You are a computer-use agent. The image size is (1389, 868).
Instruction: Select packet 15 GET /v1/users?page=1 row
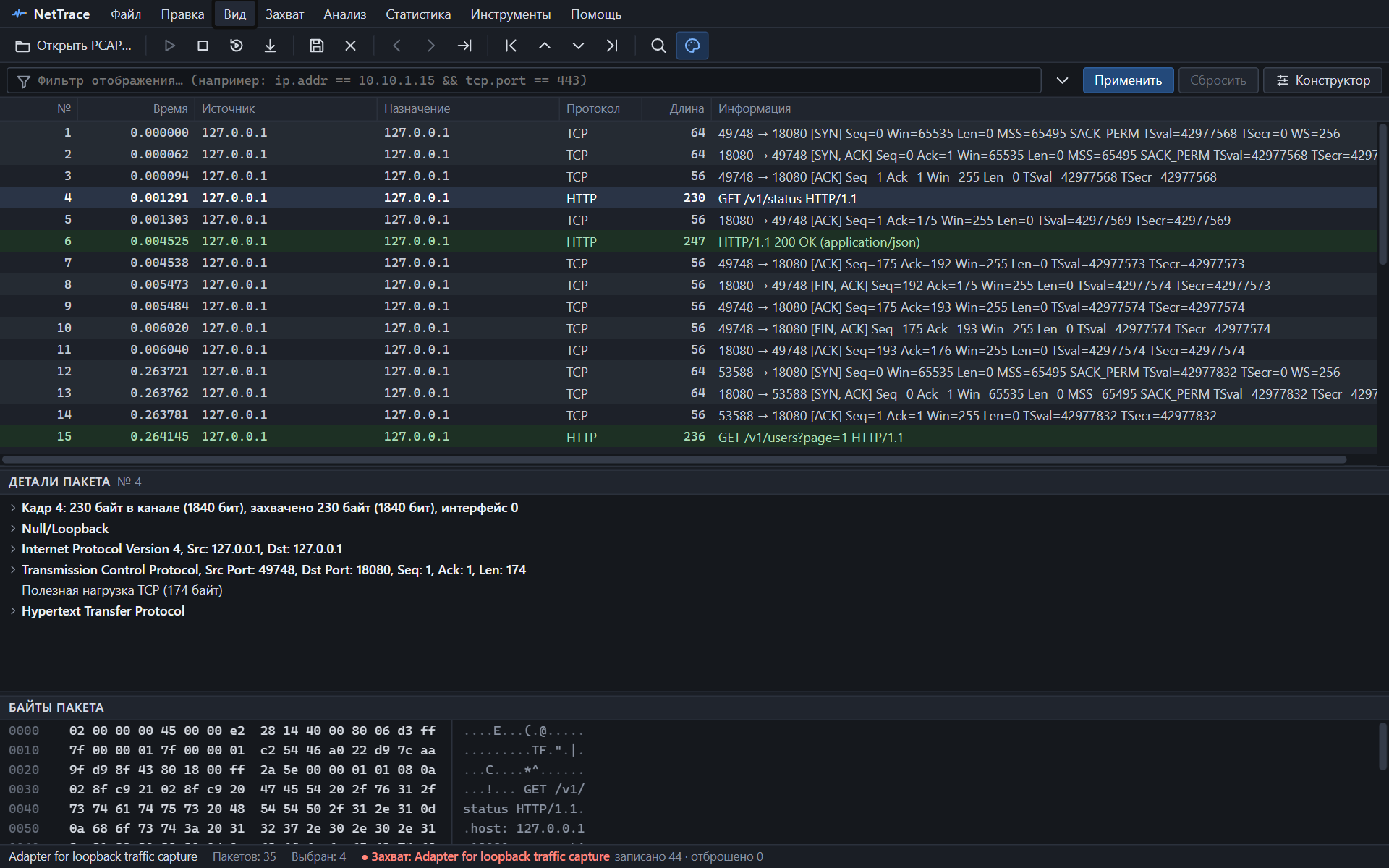point(689,437)
